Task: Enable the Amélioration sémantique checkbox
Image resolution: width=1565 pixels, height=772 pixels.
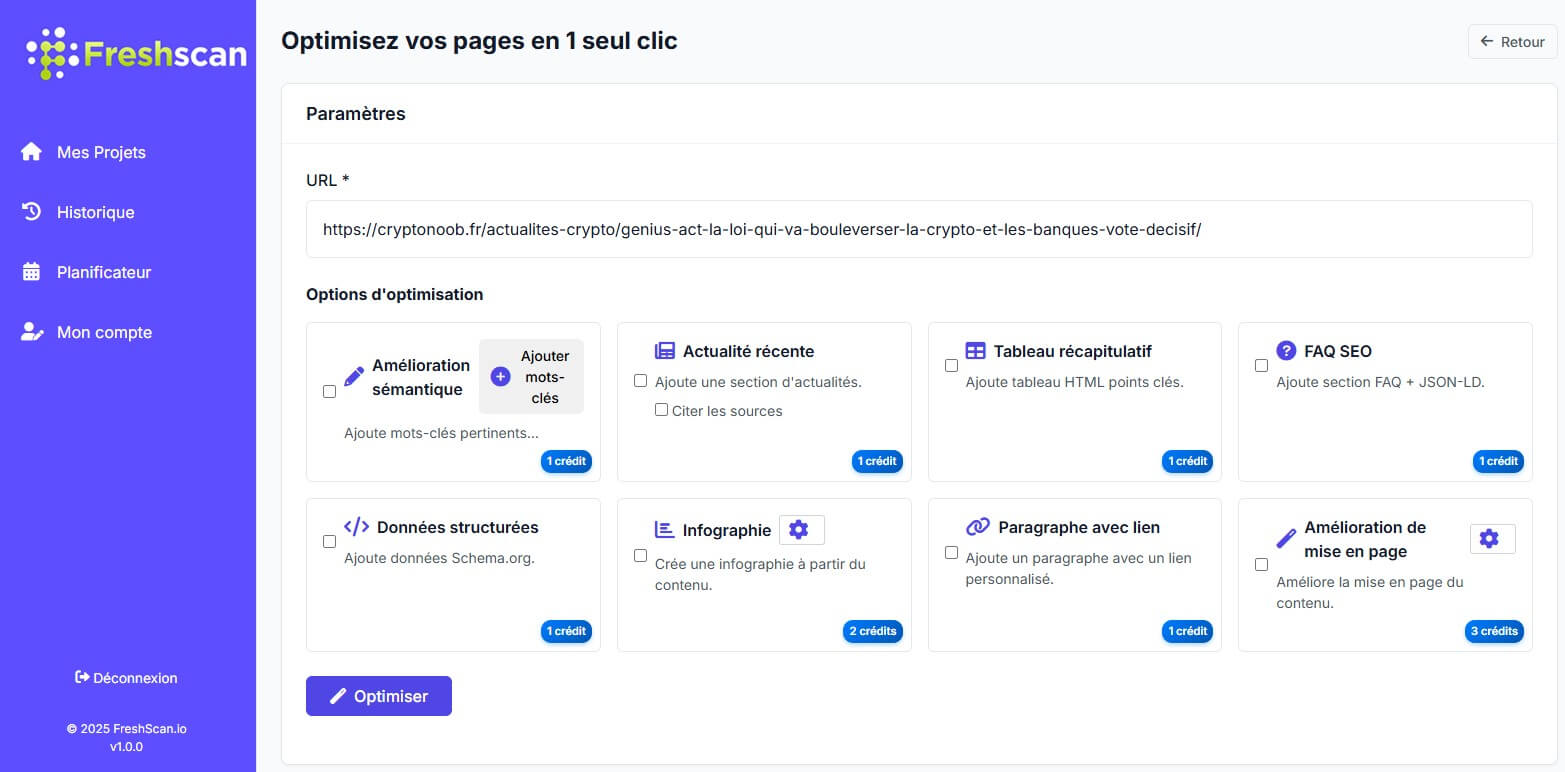Action: tap(329, 392)
